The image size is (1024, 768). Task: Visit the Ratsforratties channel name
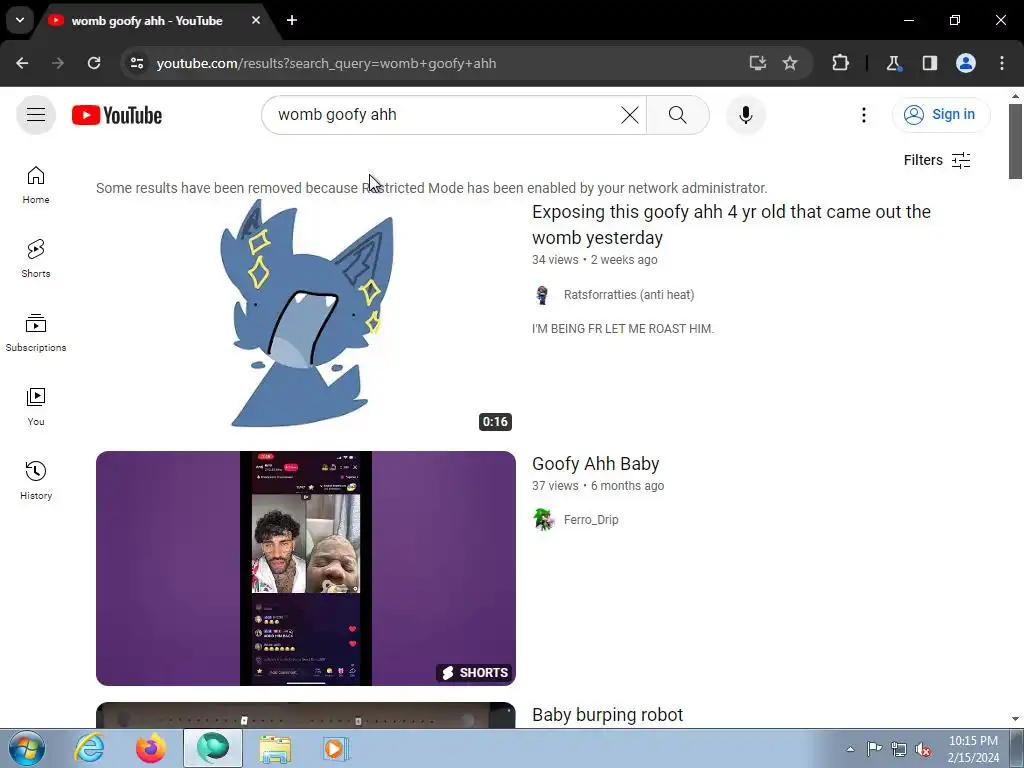(x=629, y=295)
